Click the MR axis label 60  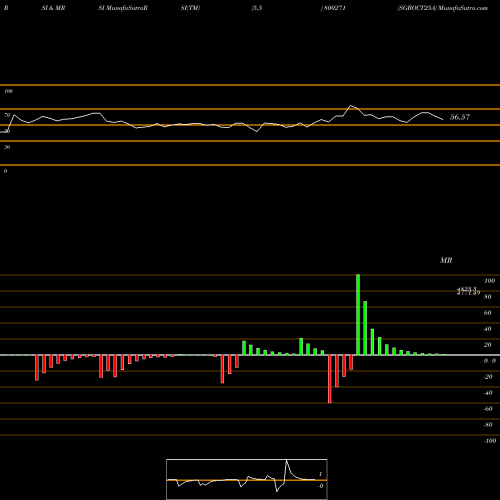(488, 313)
